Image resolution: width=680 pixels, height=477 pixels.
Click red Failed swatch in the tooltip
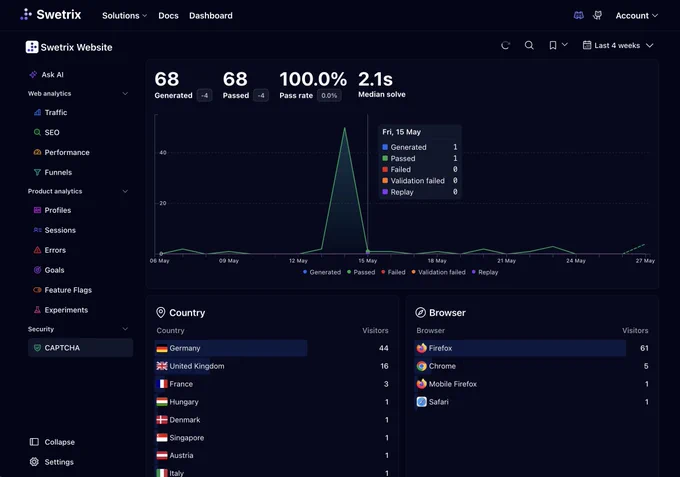[385, 169]
